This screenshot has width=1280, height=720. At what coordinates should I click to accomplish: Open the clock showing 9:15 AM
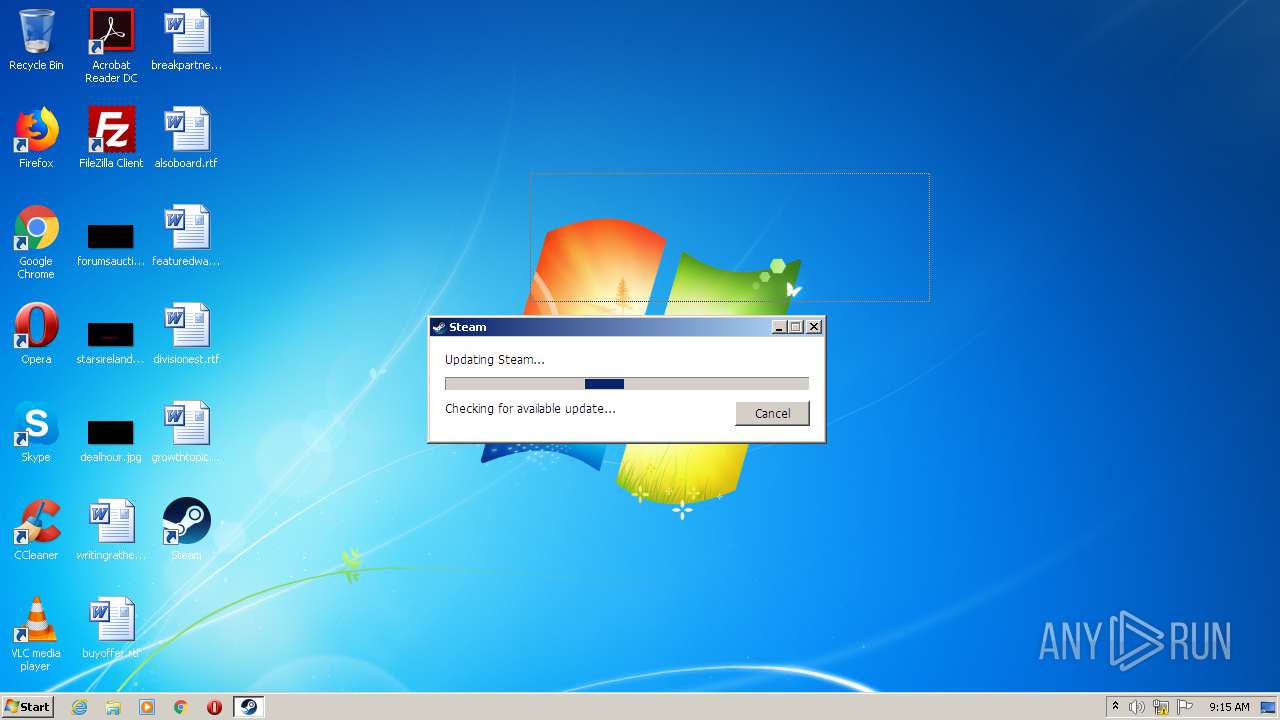point(1229,707)
